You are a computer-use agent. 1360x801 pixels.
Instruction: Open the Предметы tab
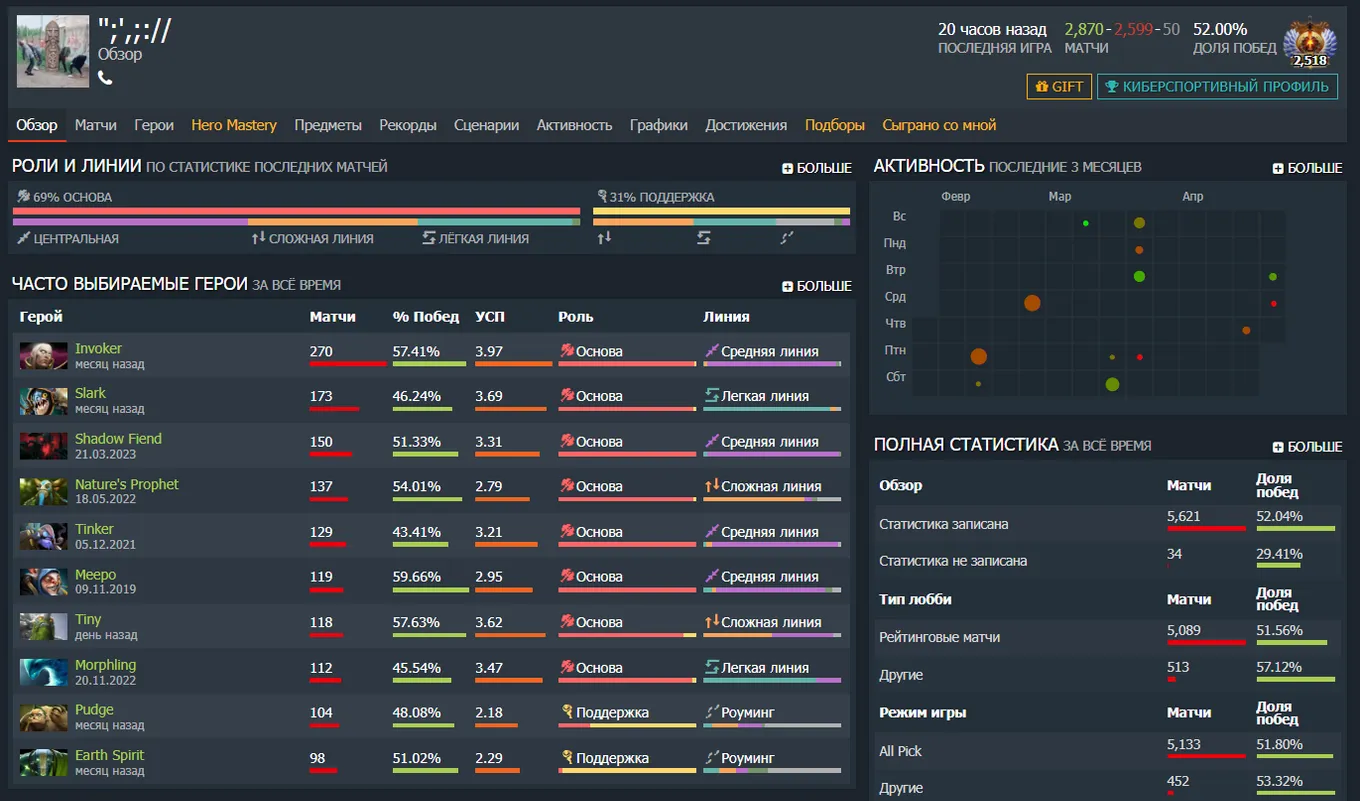pyautogui.click(x=328, y=125)
